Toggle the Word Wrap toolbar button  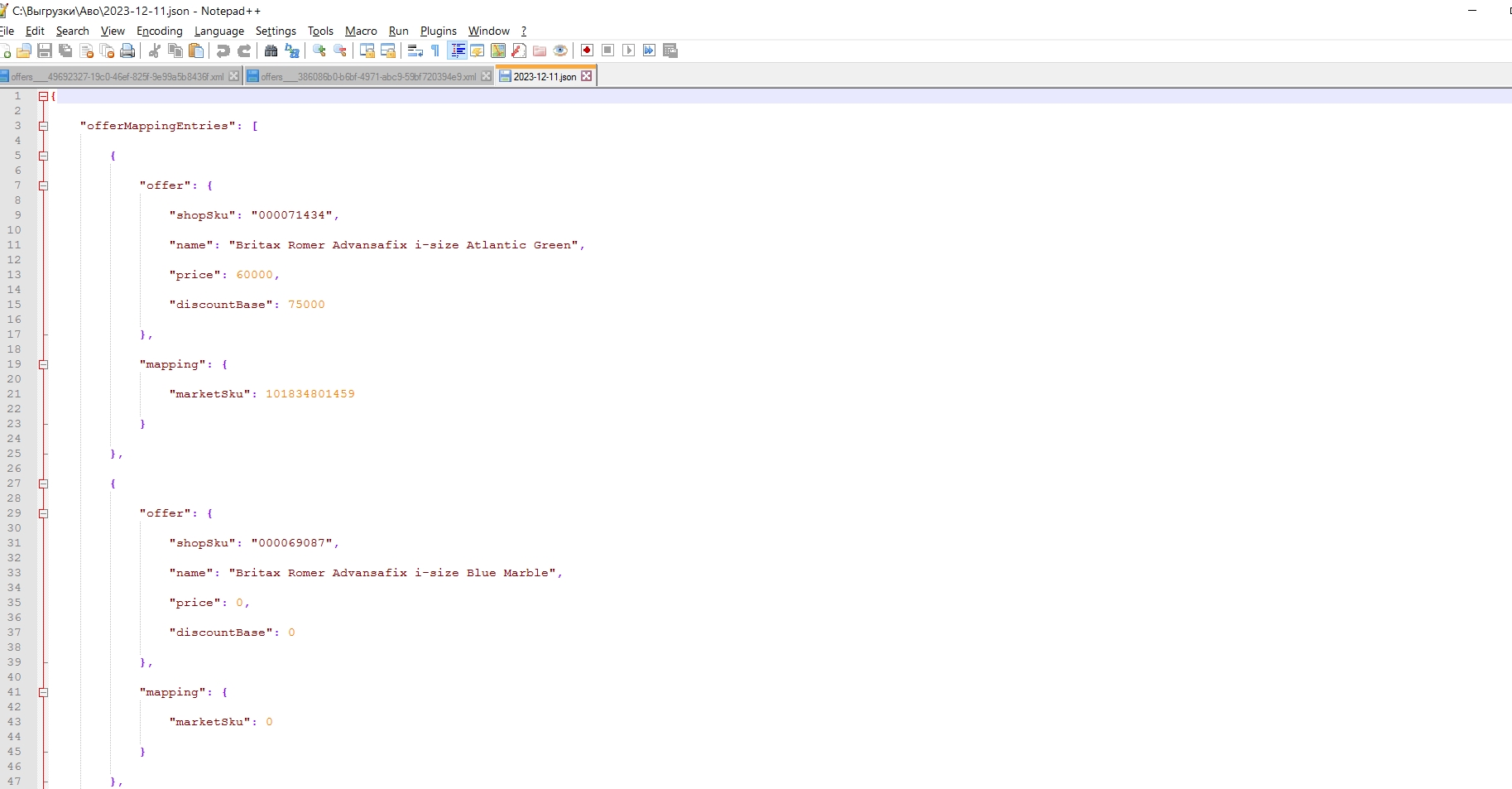pos(415,51)
